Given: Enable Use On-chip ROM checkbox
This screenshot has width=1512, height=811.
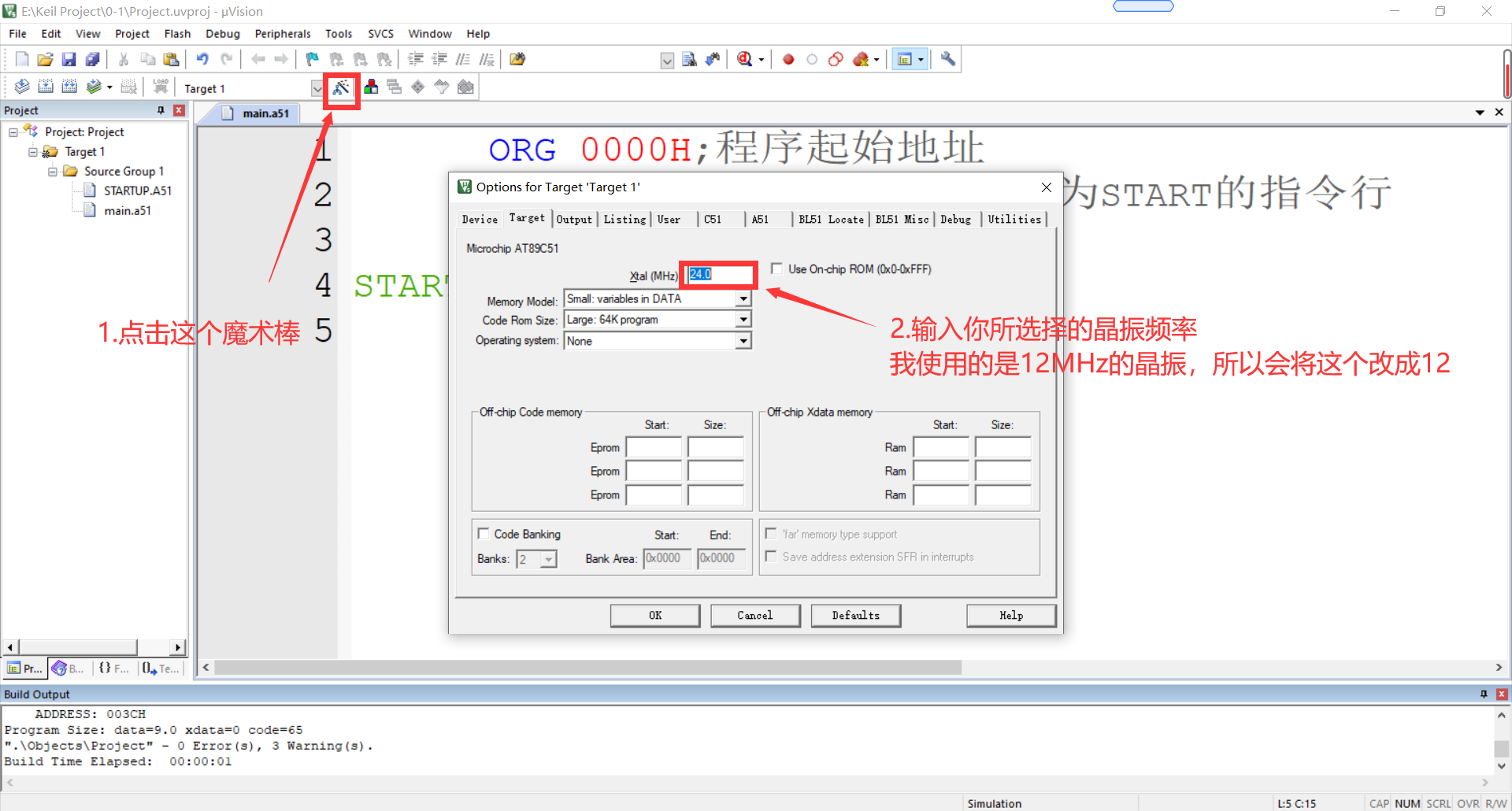Looking at the screenshot, I should click(x=776, y=268).
